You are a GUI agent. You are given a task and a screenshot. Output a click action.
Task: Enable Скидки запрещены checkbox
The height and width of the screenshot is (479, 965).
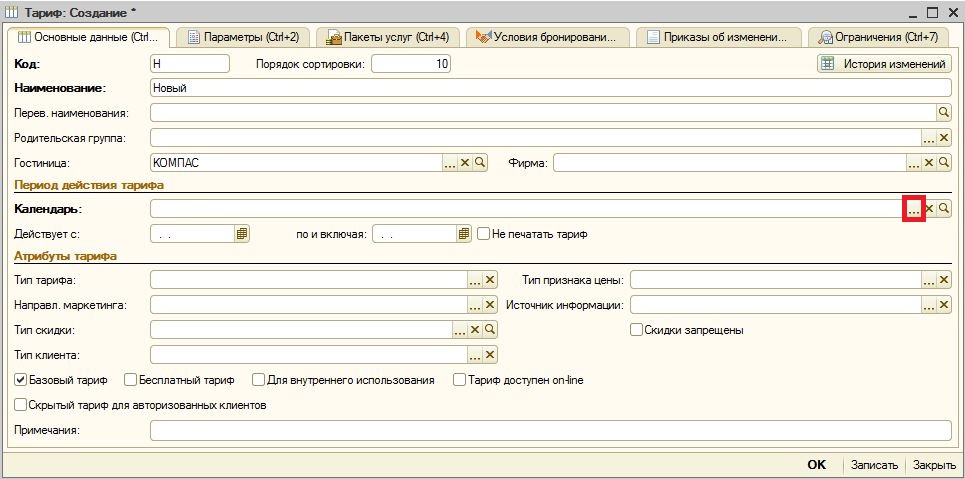pos(636,330)
